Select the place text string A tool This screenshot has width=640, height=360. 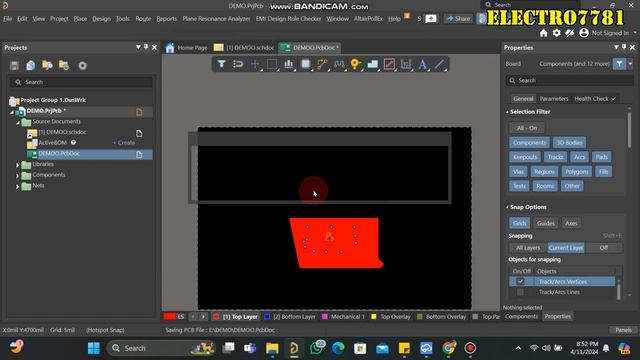click(x=423, y=64)
